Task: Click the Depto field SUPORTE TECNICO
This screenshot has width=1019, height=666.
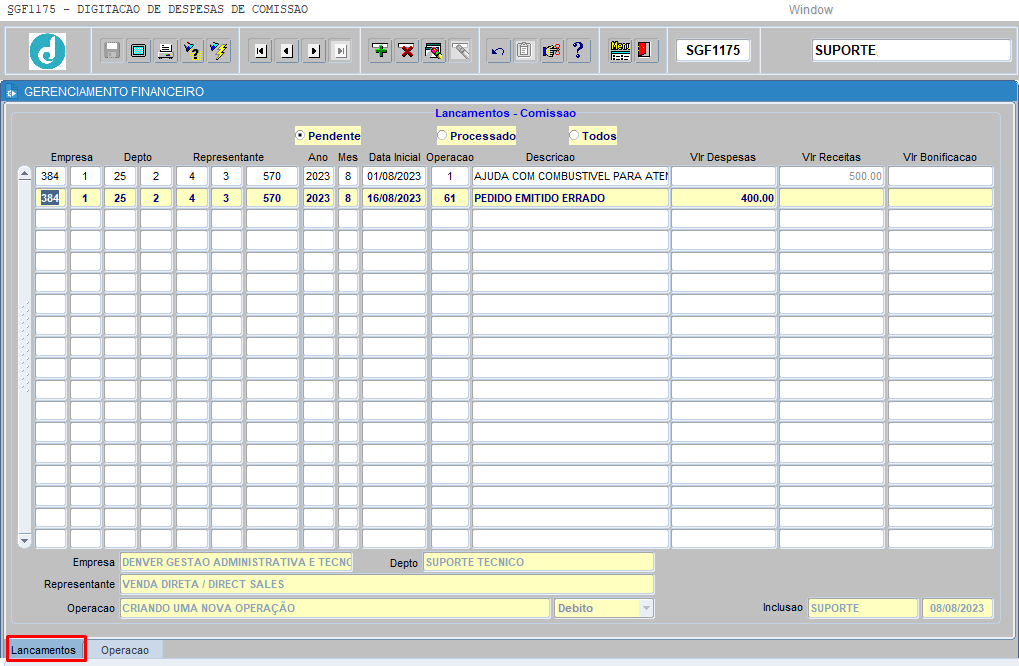Action: [539, 562]
